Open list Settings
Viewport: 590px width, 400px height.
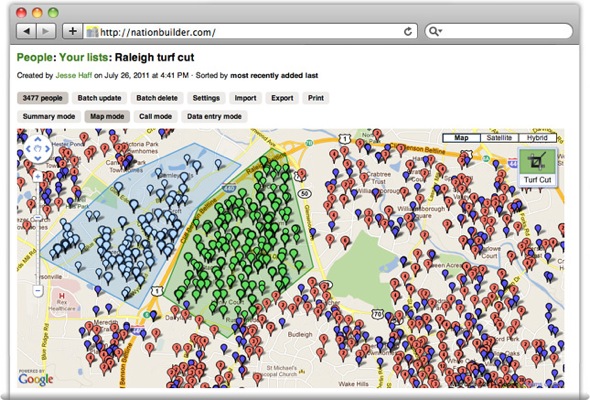206,98
